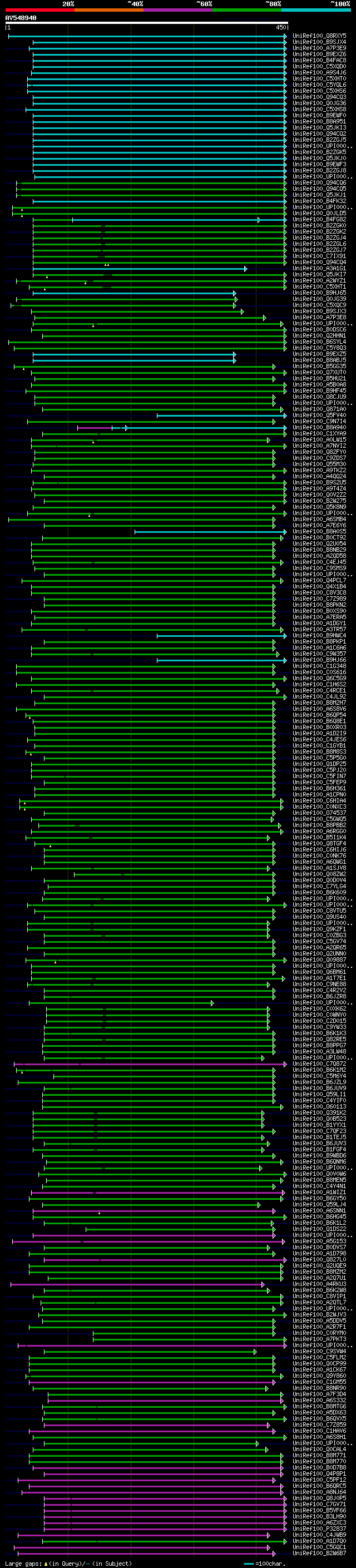This screenshot has width=356, height=1568.
Task: Select the UniRef100_C5XQC9 label
Action: pos(319,305)
